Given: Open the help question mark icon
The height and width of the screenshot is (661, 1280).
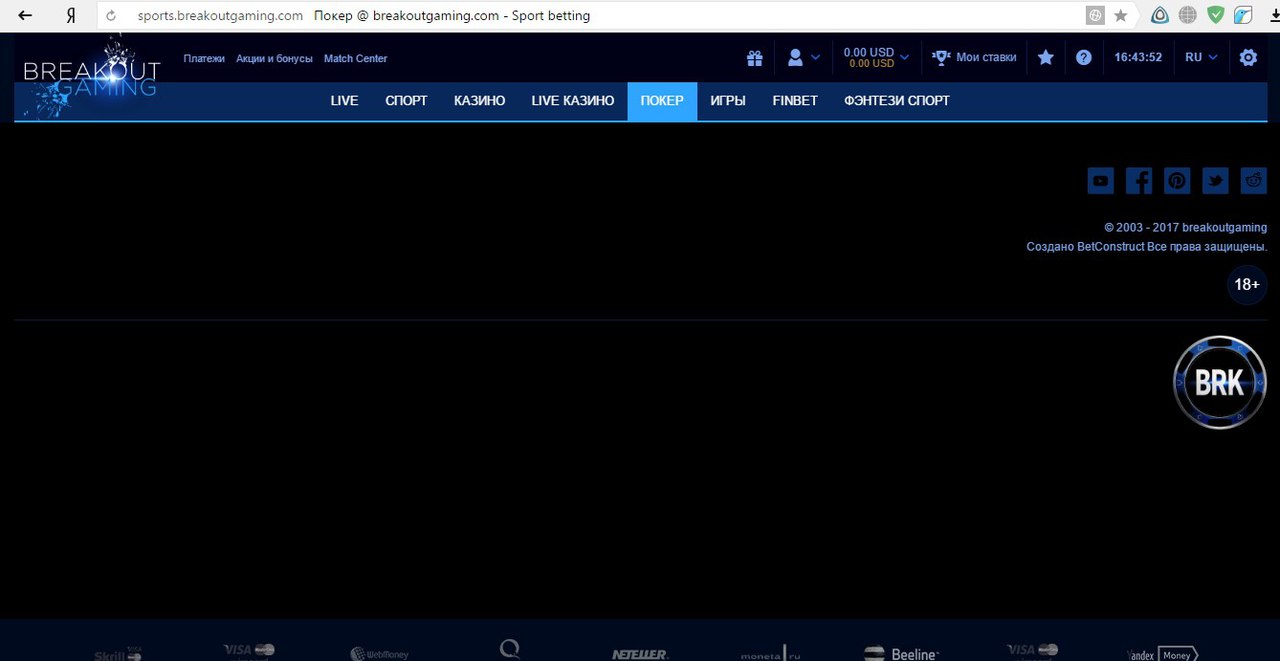Looking at the screenshot, I should click(x=1084, y=58).
